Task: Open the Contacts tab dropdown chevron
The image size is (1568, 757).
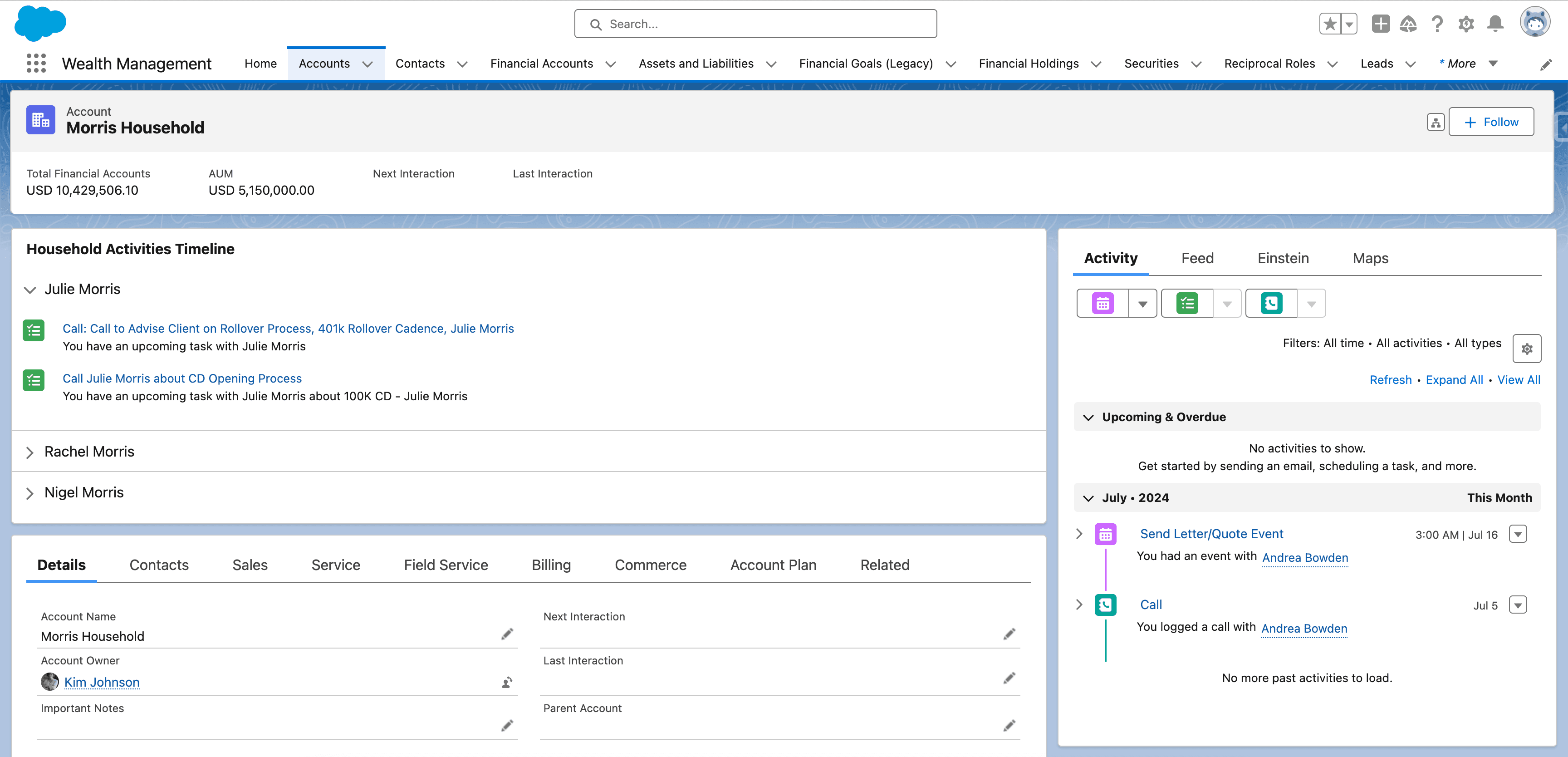Action: click(x=463, y=64)
